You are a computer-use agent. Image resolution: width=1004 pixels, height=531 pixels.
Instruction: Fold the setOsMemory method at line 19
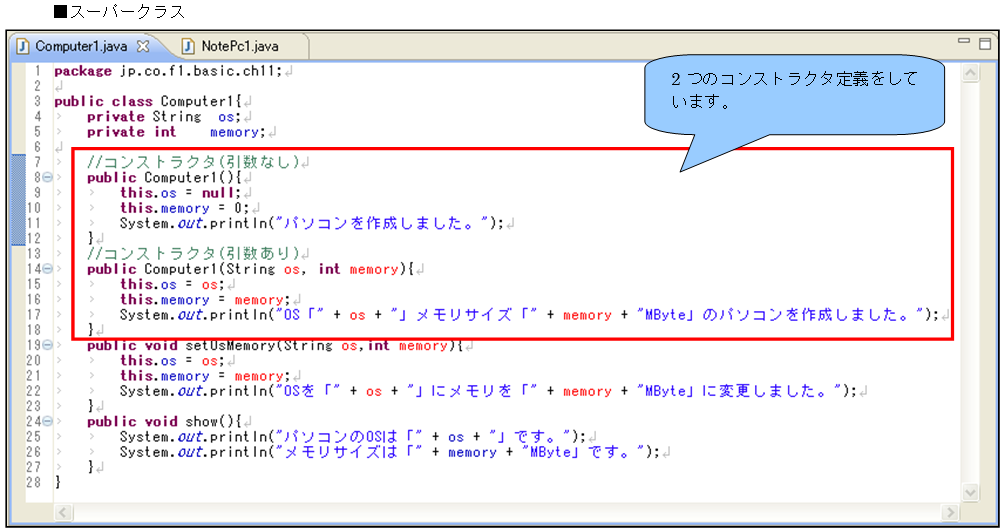click(x=47, y=346)
